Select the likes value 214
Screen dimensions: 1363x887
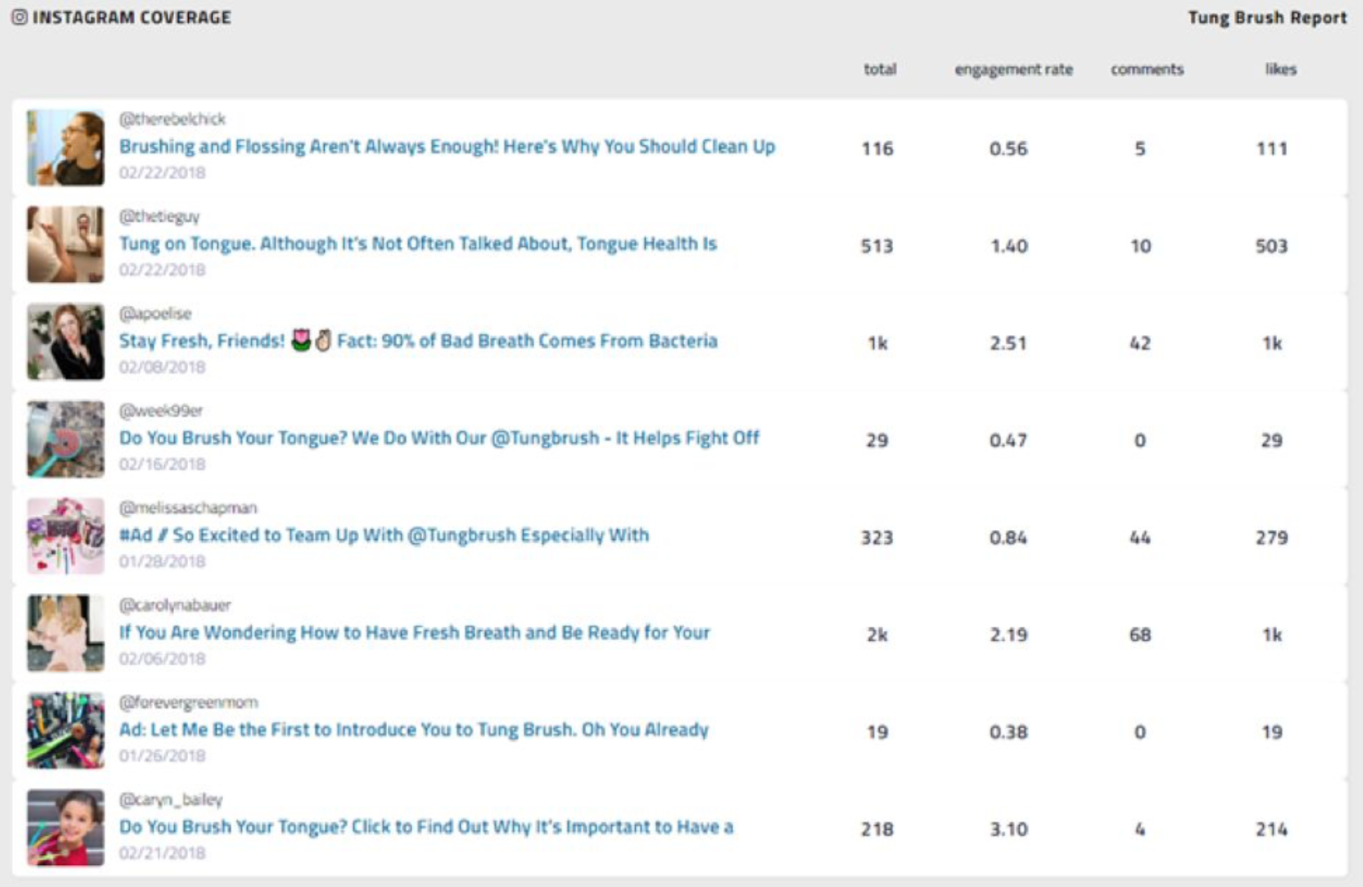(x=1272, y=829)
